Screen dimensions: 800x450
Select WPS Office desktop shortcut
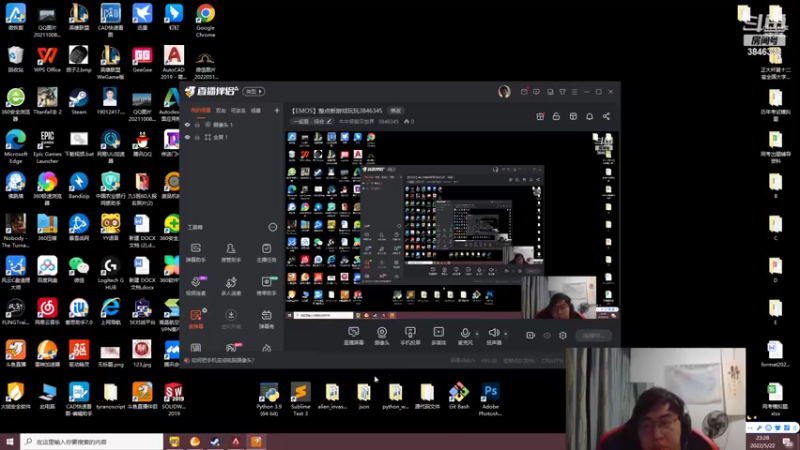(47, 60)
